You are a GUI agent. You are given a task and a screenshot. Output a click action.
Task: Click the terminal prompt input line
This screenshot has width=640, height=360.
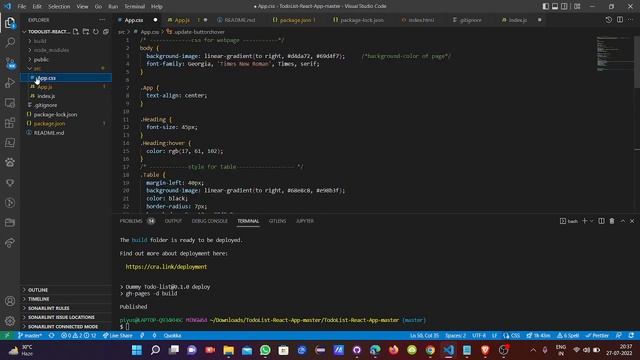click(x=127, y=327)
